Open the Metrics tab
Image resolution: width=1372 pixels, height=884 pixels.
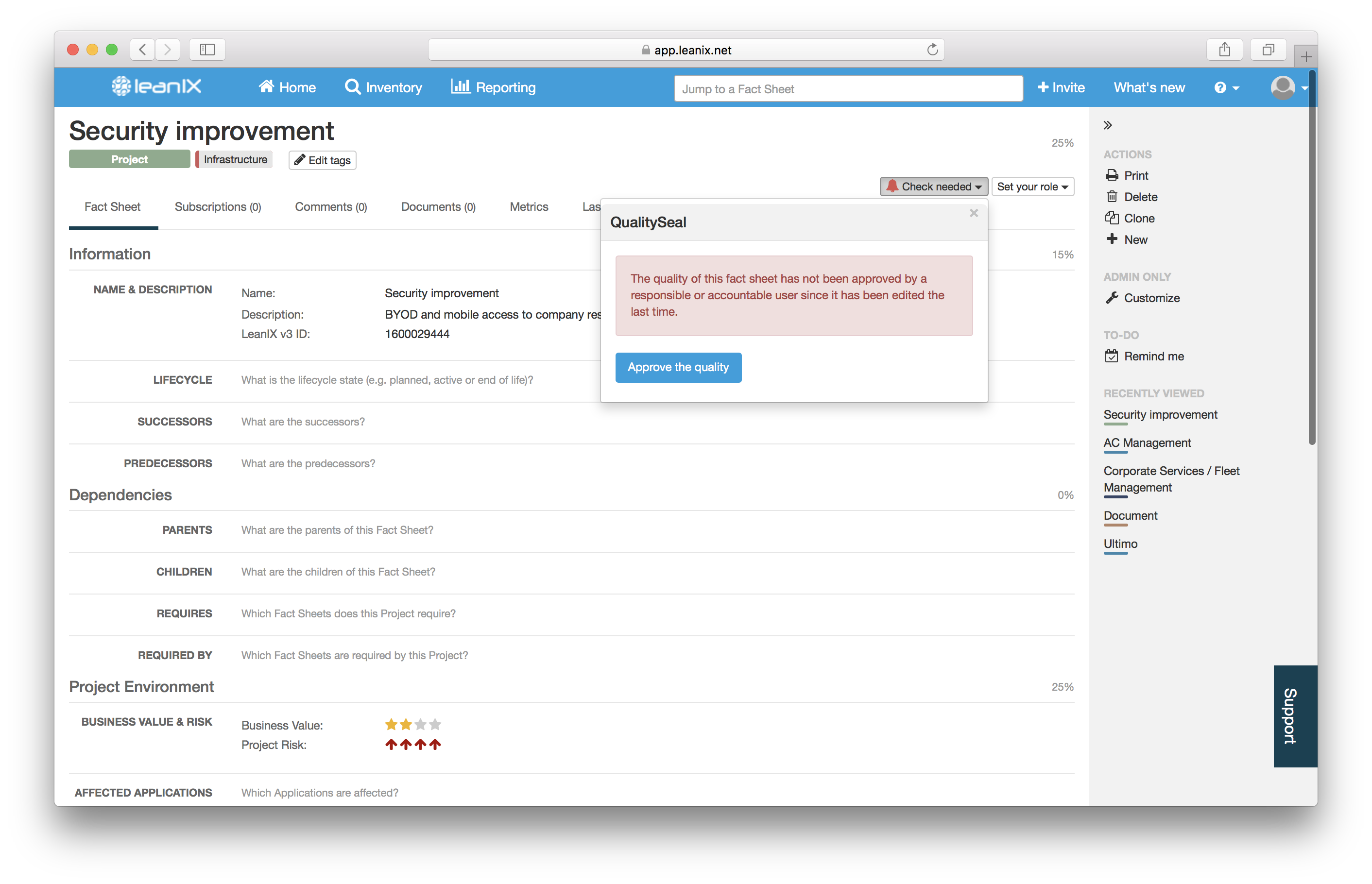tap(529, 206)
